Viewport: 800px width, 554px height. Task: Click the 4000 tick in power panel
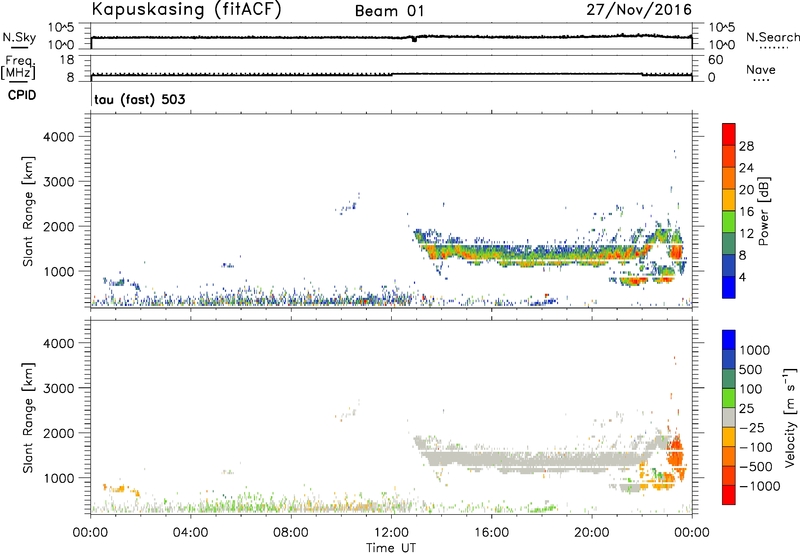click(x=58, y=137)
